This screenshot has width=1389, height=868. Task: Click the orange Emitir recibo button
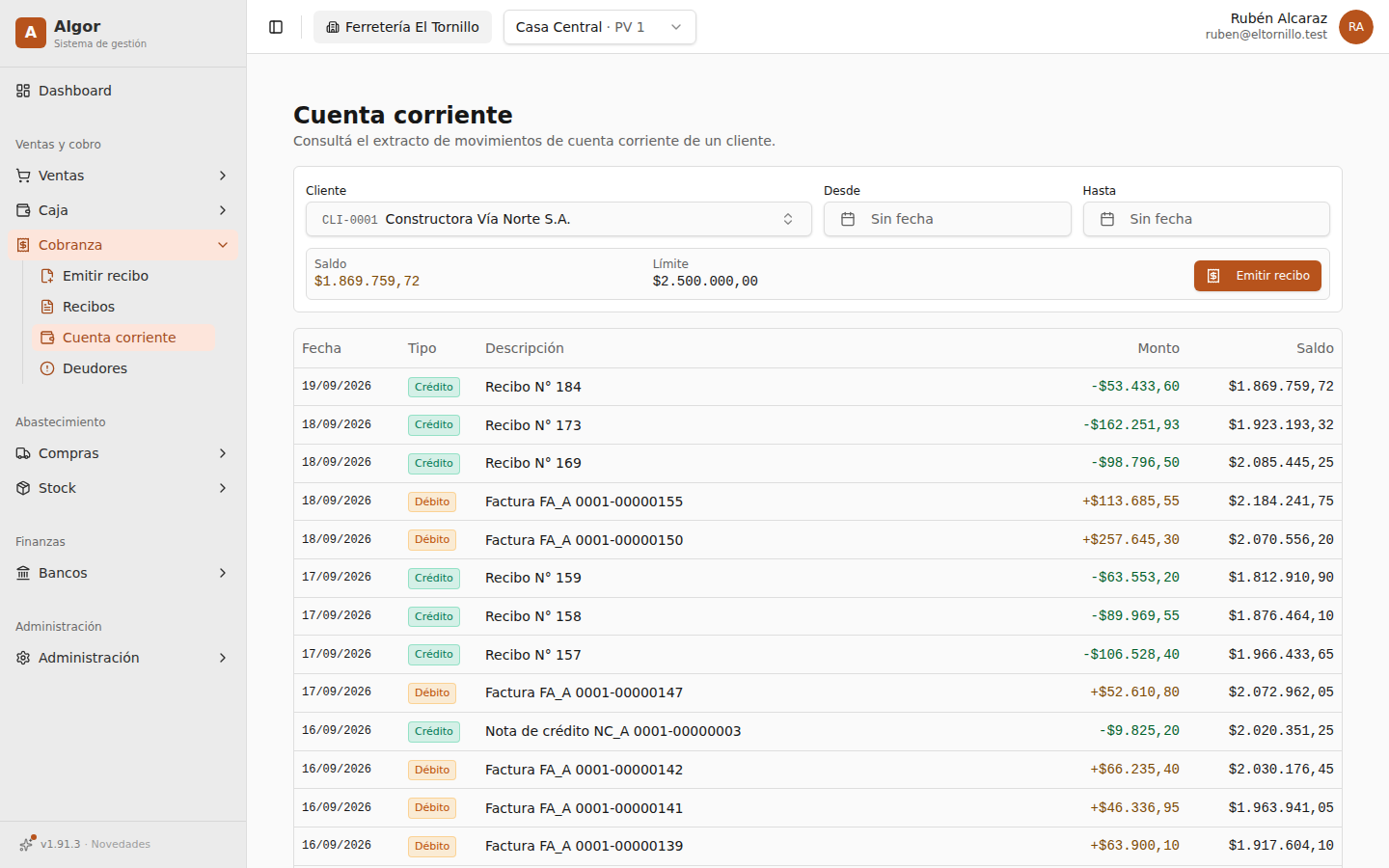coord(1258,276)
